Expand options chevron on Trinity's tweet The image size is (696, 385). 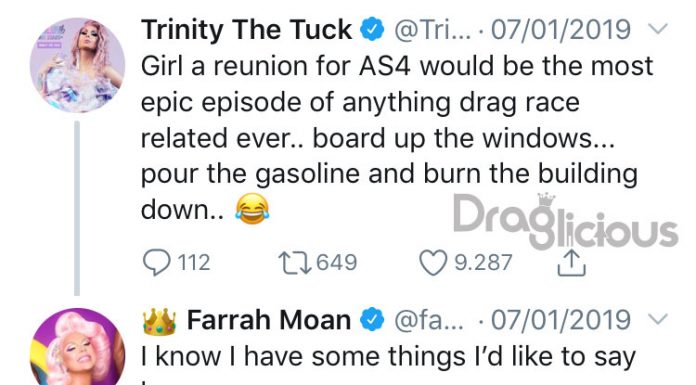[658, 29]
